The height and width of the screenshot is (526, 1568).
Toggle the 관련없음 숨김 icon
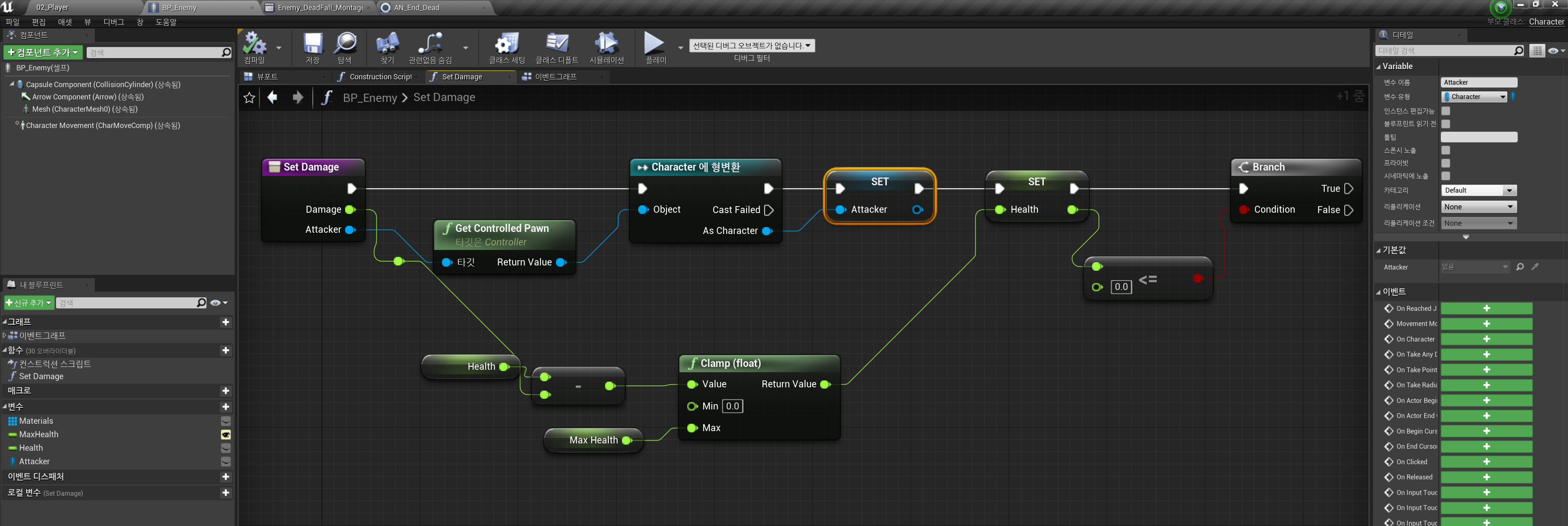pos(431,47)
